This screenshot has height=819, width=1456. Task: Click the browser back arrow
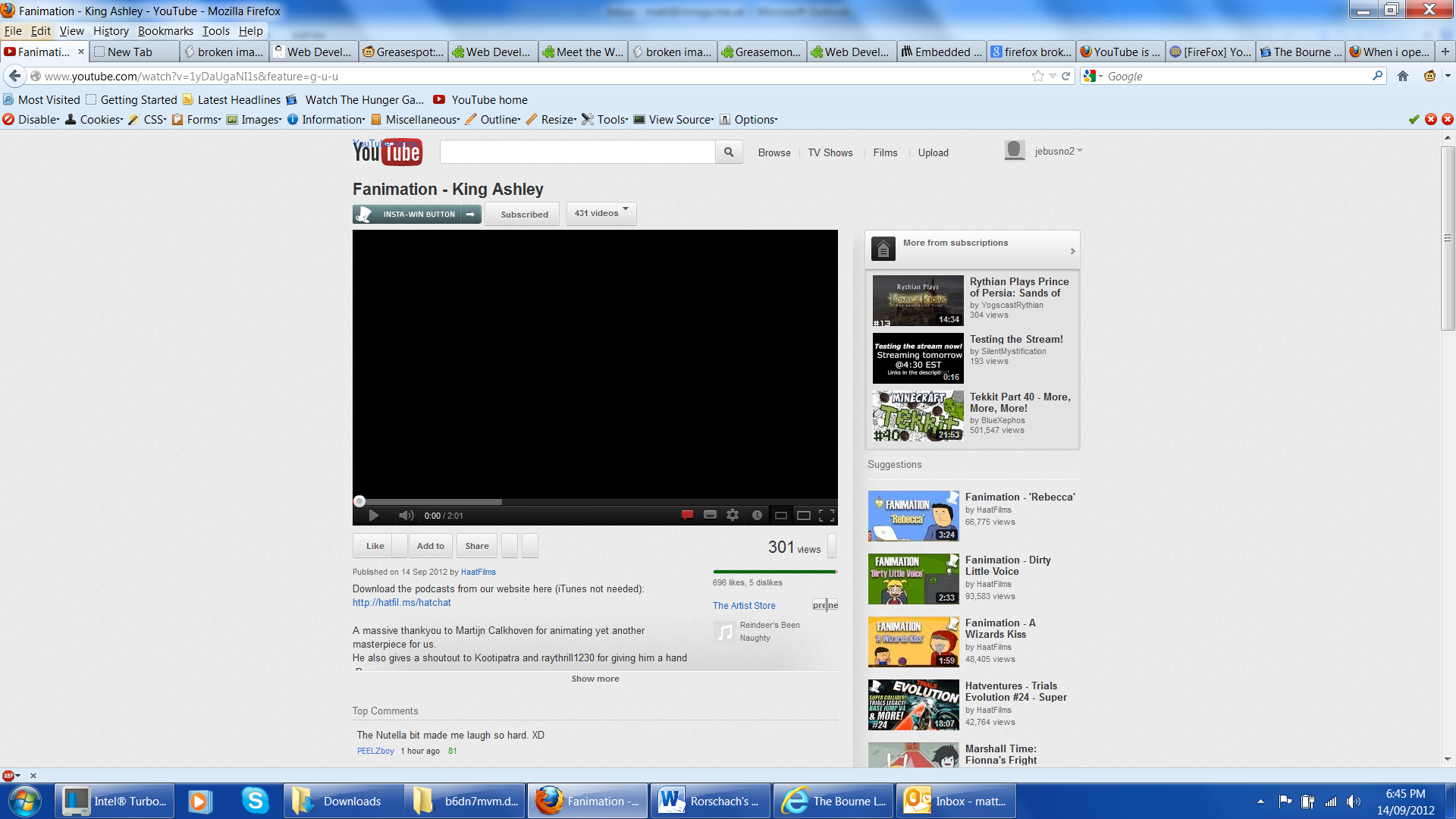pyautogui.click(x=15, y=76)
